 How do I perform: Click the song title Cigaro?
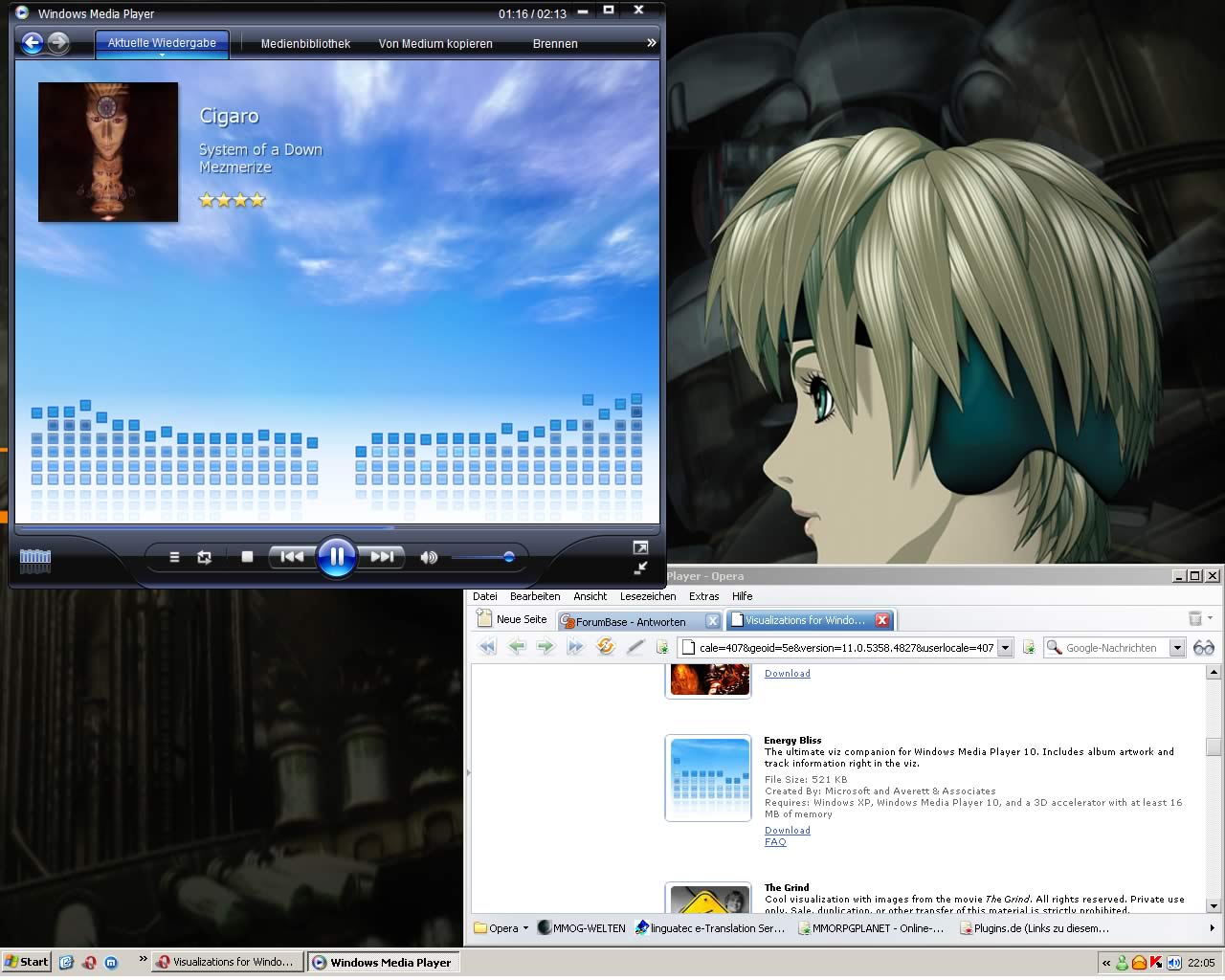click(229, 116)
